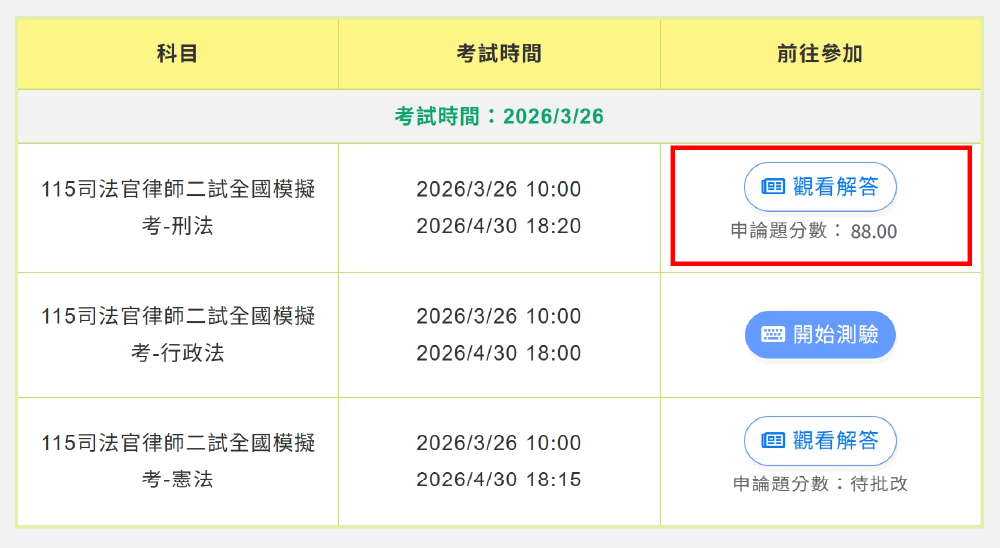Click the 2026/4/30 18:20 end time

click(x=499, y=226)
